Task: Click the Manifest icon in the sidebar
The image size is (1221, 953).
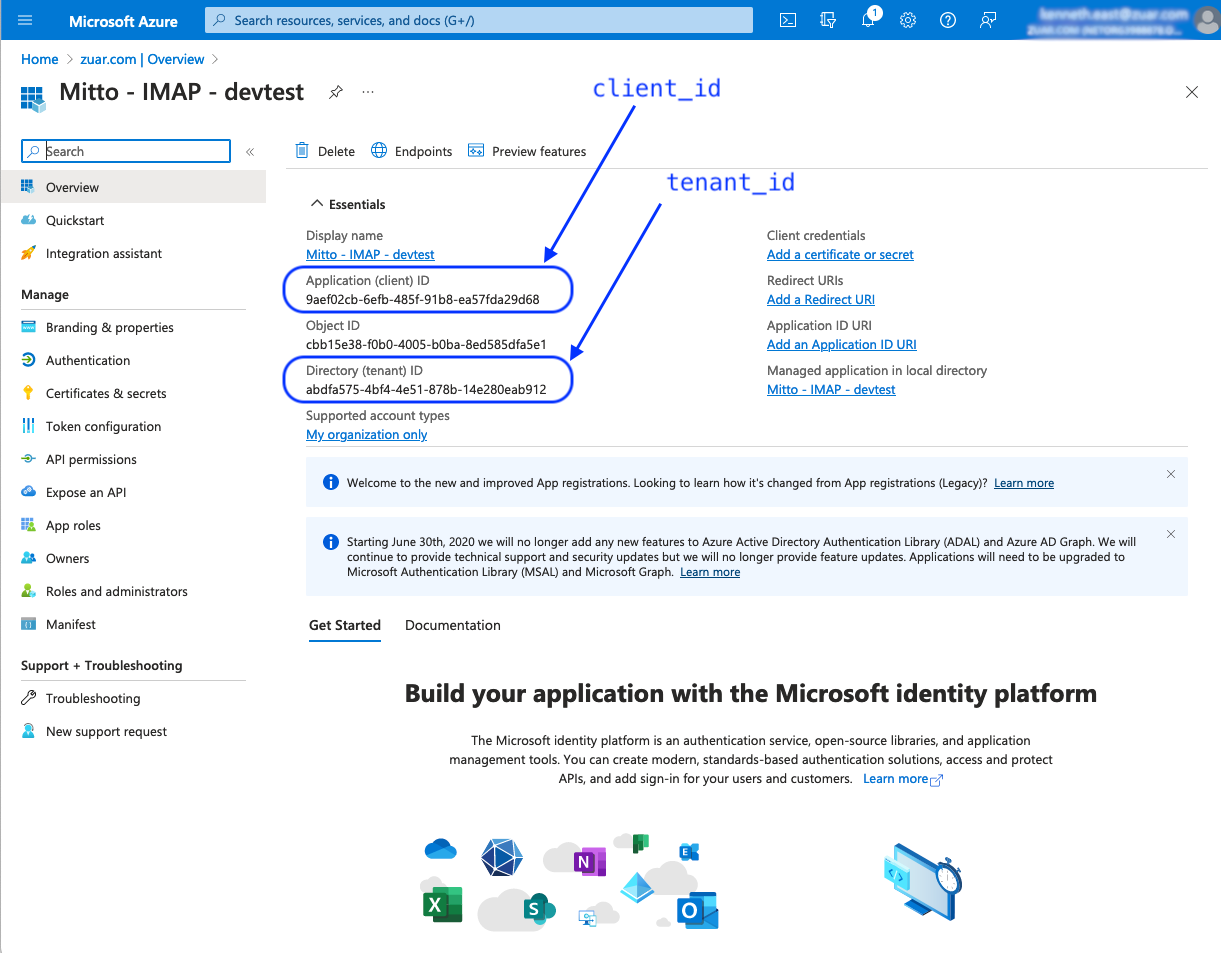Action: [28, 624]
